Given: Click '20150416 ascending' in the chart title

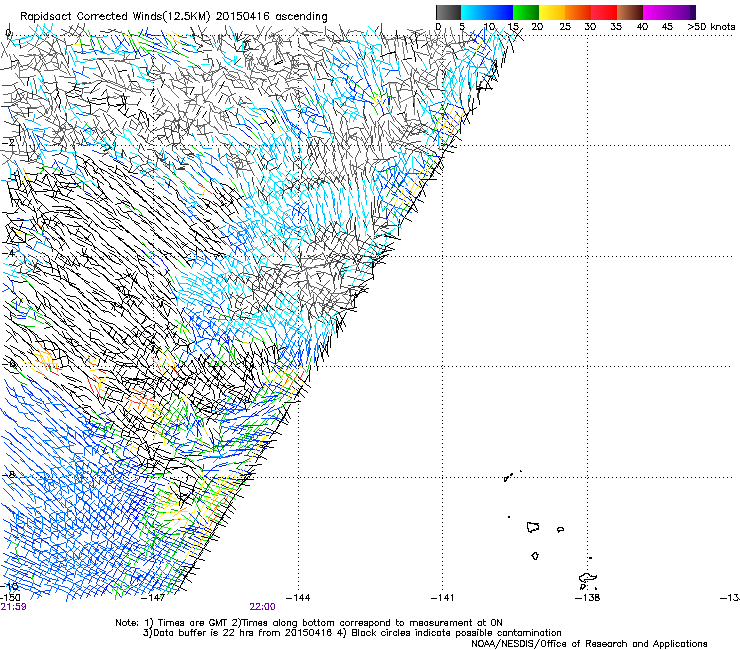Looking at the screenshot, I should [x=271, y=17].
